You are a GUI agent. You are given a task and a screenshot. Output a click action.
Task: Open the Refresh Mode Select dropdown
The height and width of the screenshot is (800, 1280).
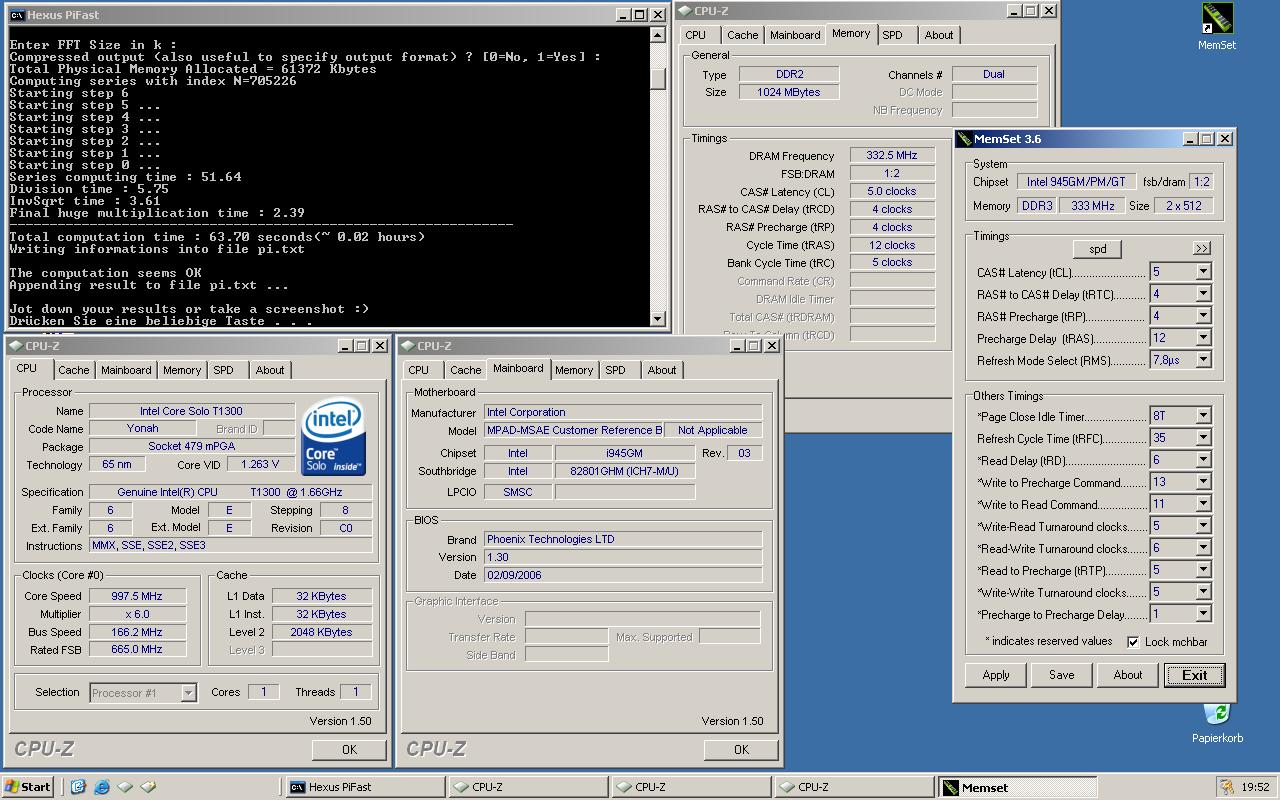point(1203,360)
